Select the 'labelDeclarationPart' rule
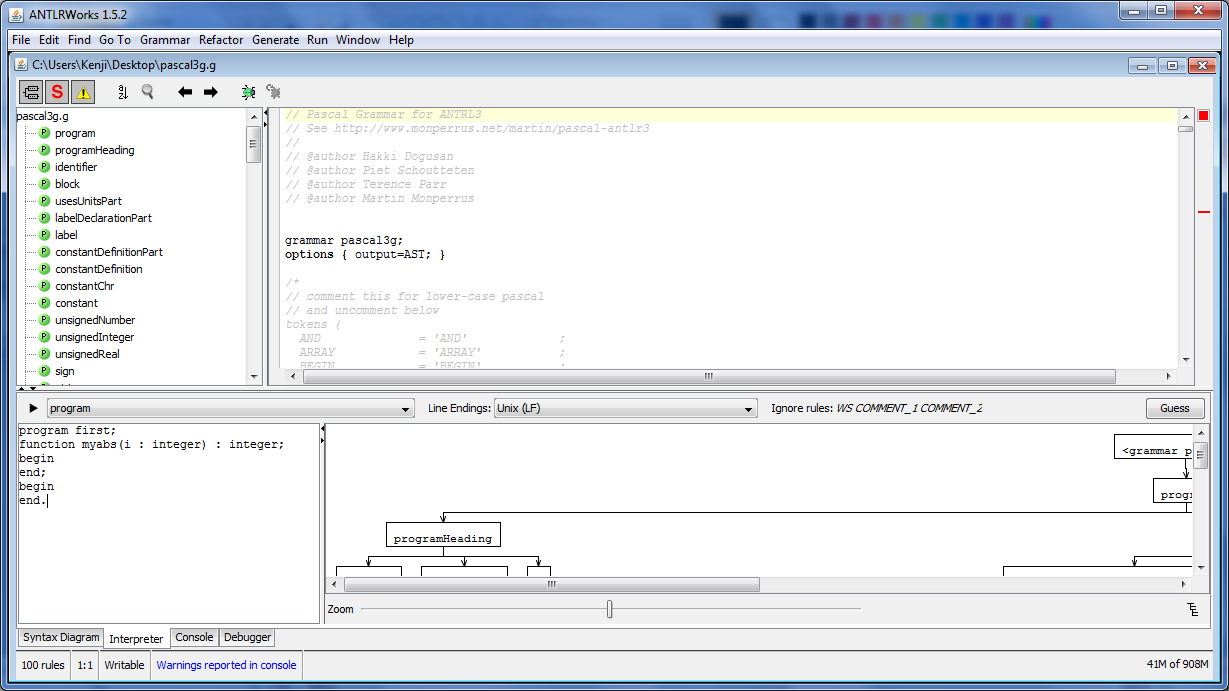 coord(103,218)
